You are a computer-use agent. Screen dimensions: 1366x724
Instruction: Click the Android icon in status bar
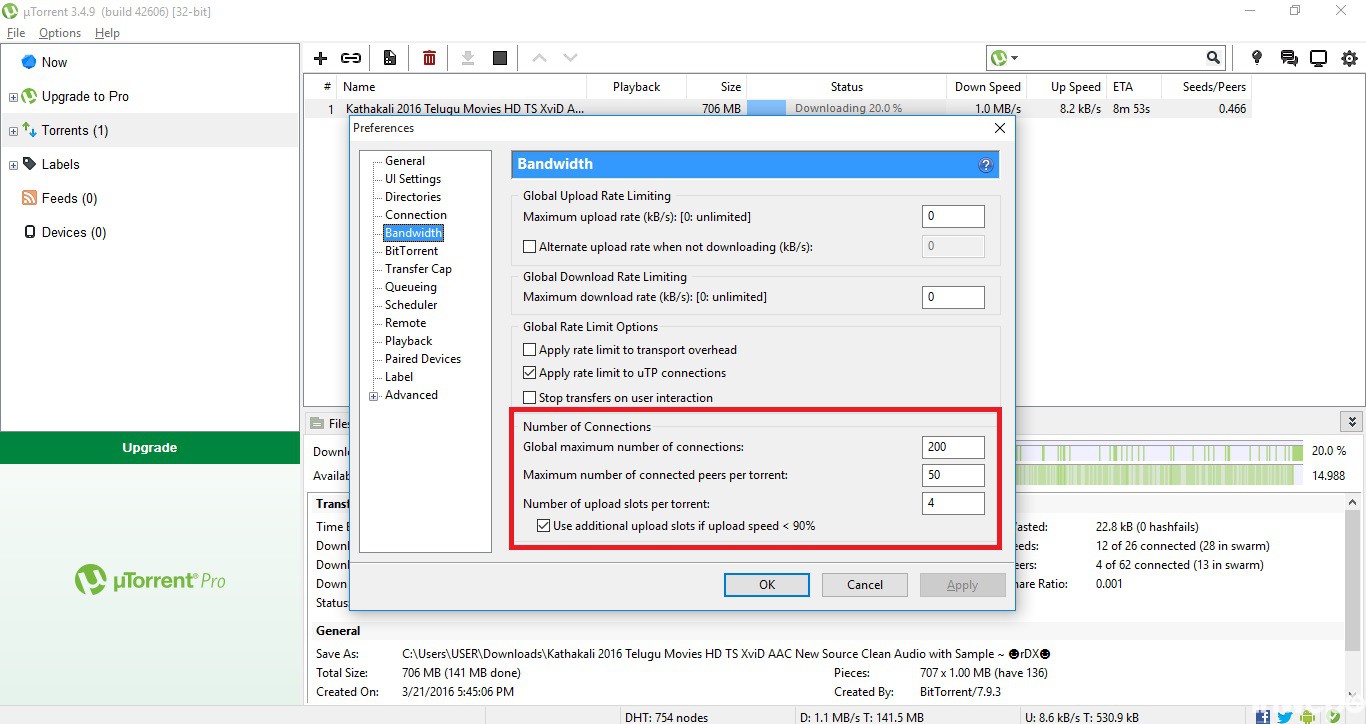tap(1306, 716)
